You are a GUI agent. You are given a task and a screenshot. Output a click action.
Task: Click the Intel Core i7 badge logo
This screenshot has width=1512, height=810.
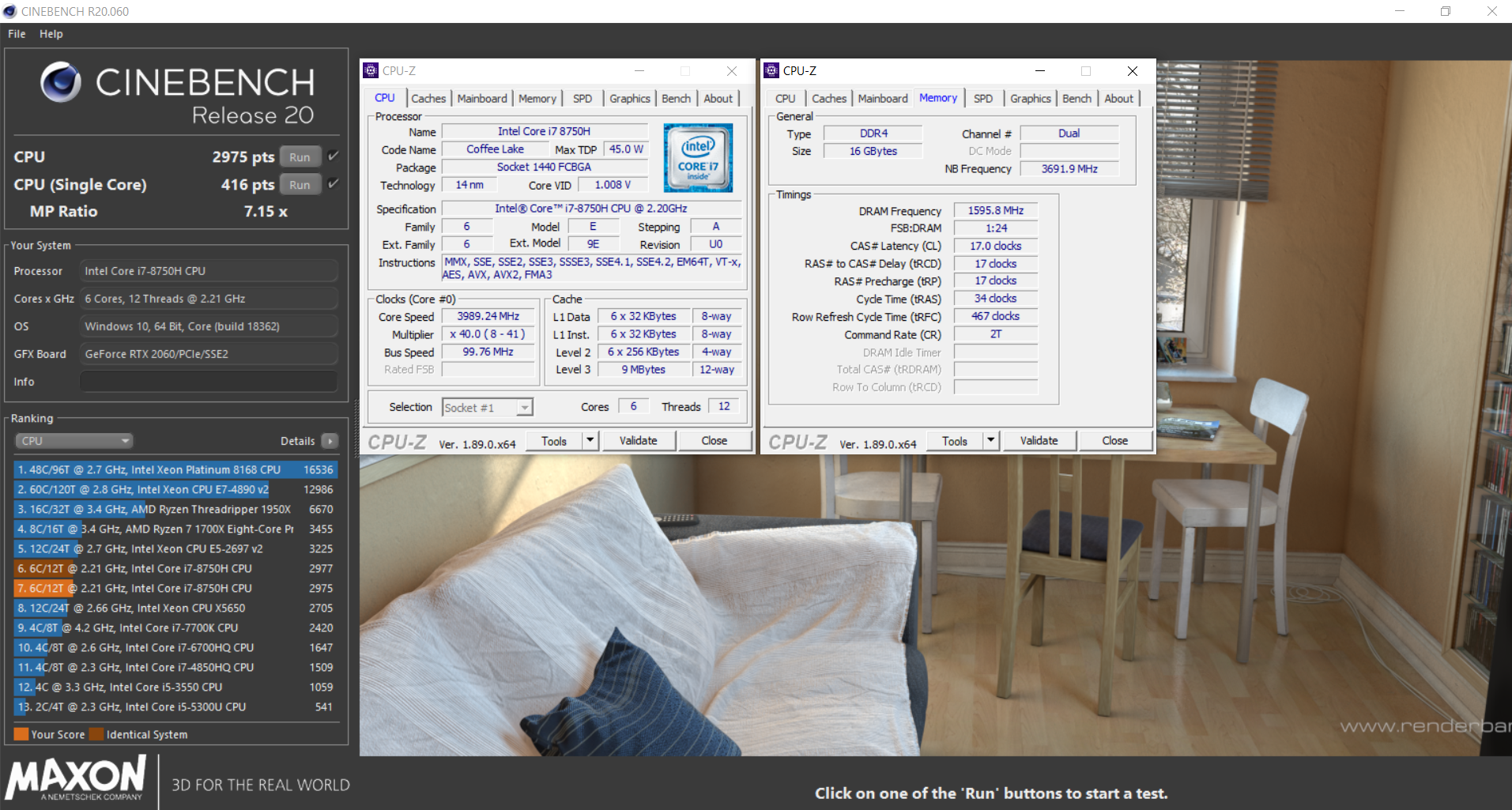[x=698, y=157]
